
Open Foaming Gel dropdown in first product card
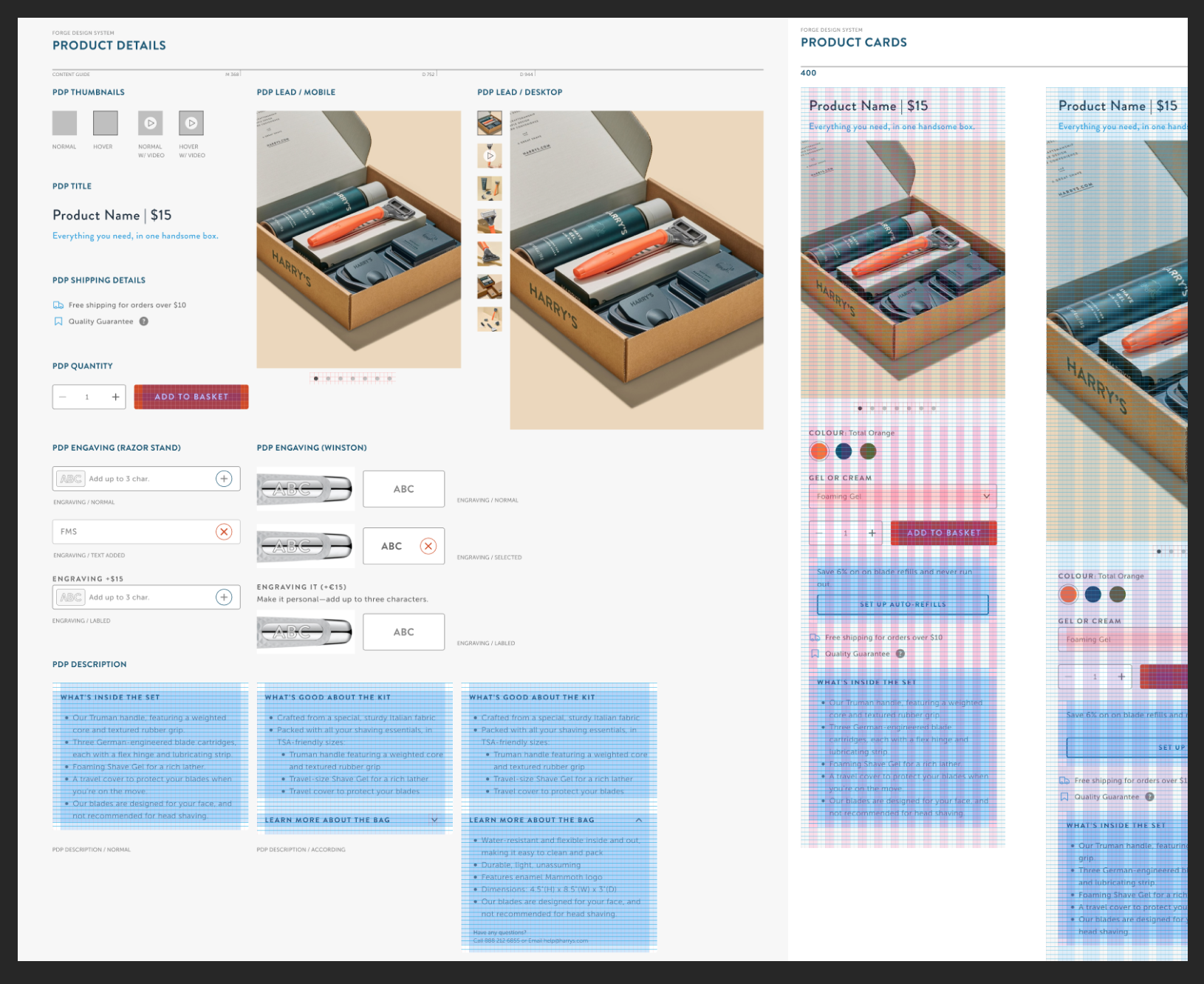(x=903, y=496)
